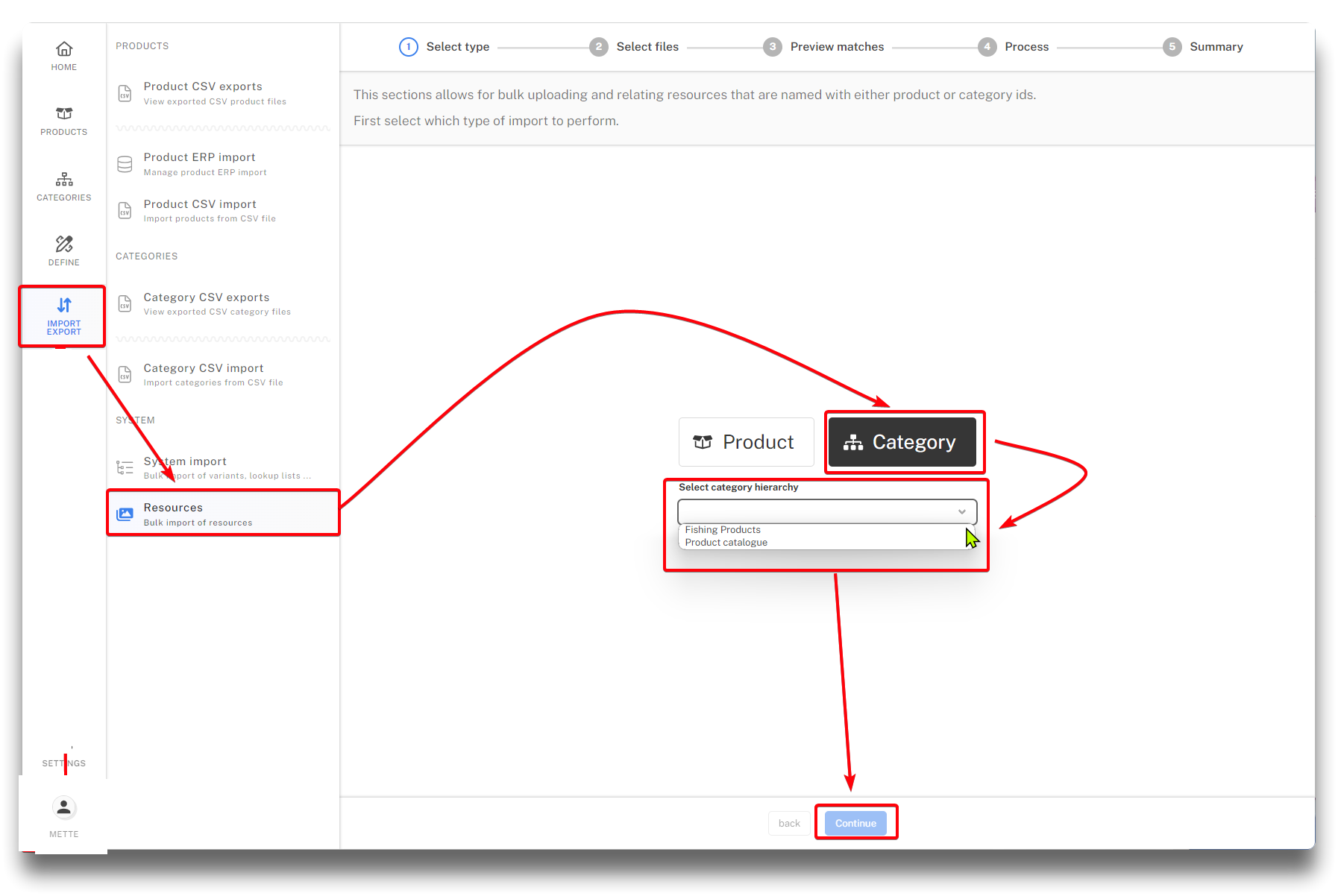This screenshot has width=1338, height=896.
Task: Open Product ERP import
Action: point(200,164)
